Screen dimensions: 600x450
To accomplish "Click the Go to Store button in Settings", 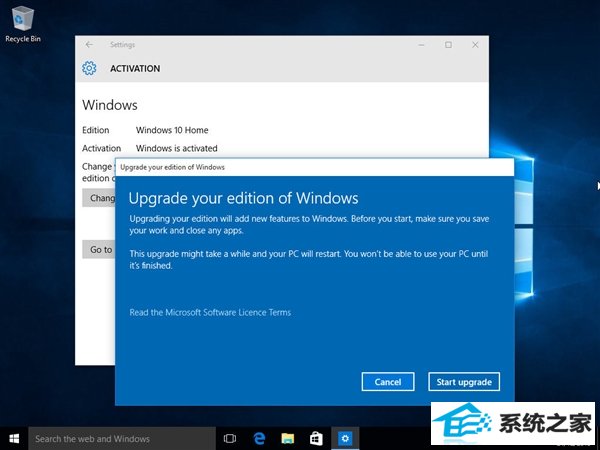I will tap(99, 249).
